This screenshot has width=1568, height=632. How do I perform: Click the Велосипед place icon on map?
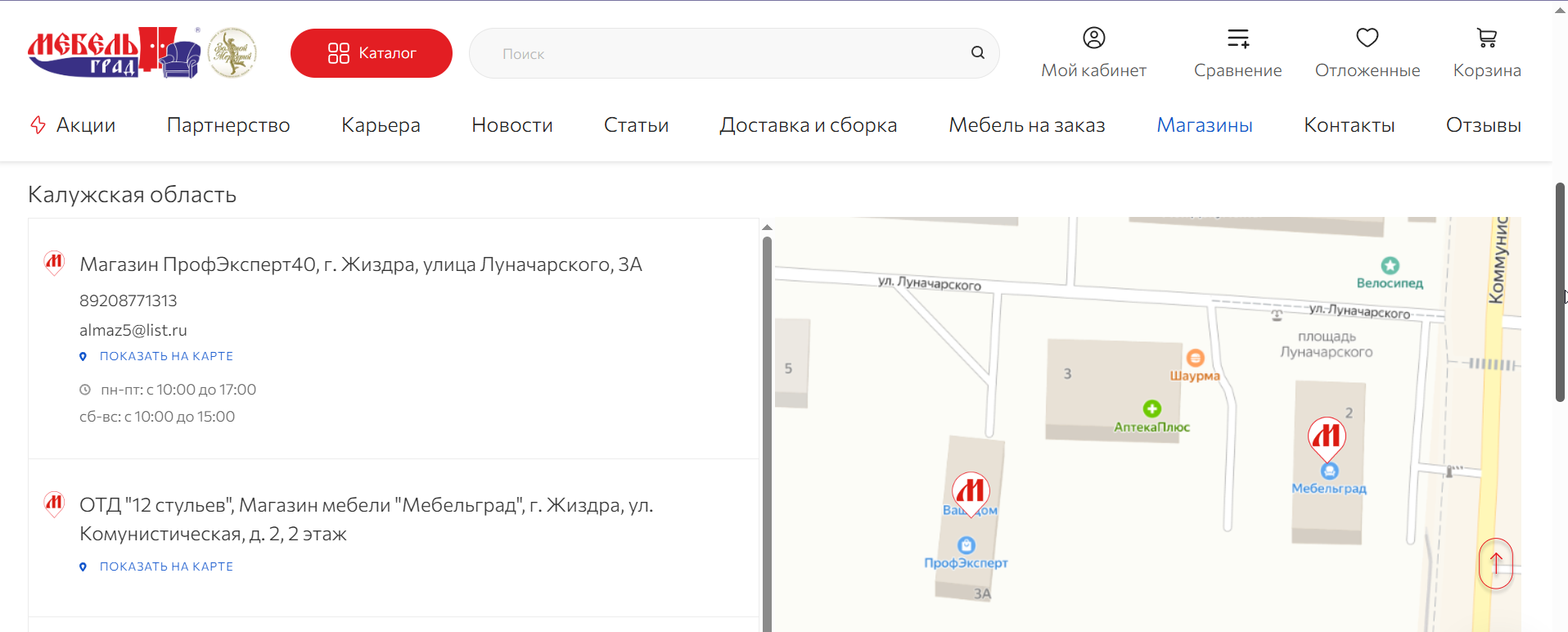click(x=1390, y=265)
